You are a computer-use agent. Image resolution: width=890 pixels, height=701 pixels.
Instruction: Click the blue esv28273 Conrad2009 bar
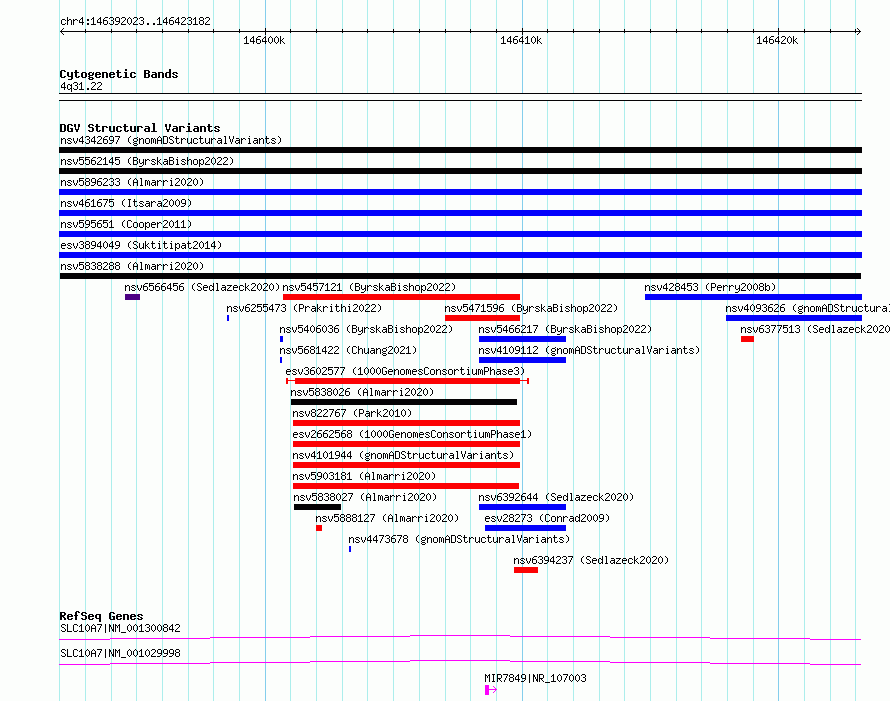point(525,528)
